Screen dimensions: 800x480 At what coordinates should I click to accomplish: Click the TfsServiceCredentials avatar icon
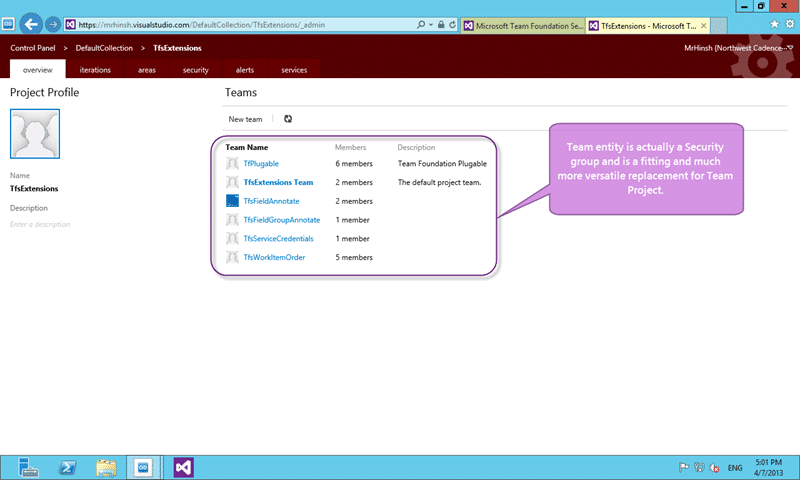click(x=232, y=238)
